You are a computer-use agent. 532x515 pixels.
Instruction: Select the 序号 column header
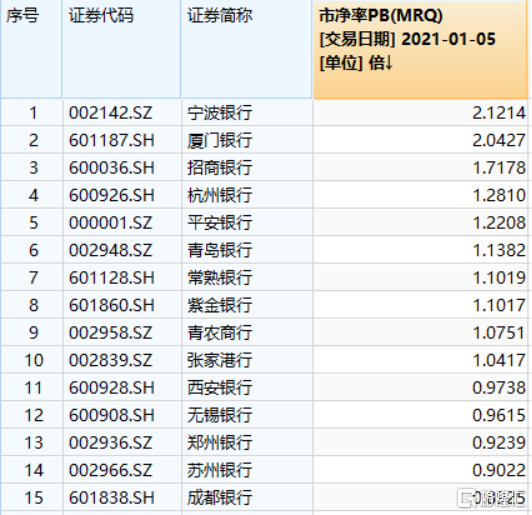click(x=31, y=50)
